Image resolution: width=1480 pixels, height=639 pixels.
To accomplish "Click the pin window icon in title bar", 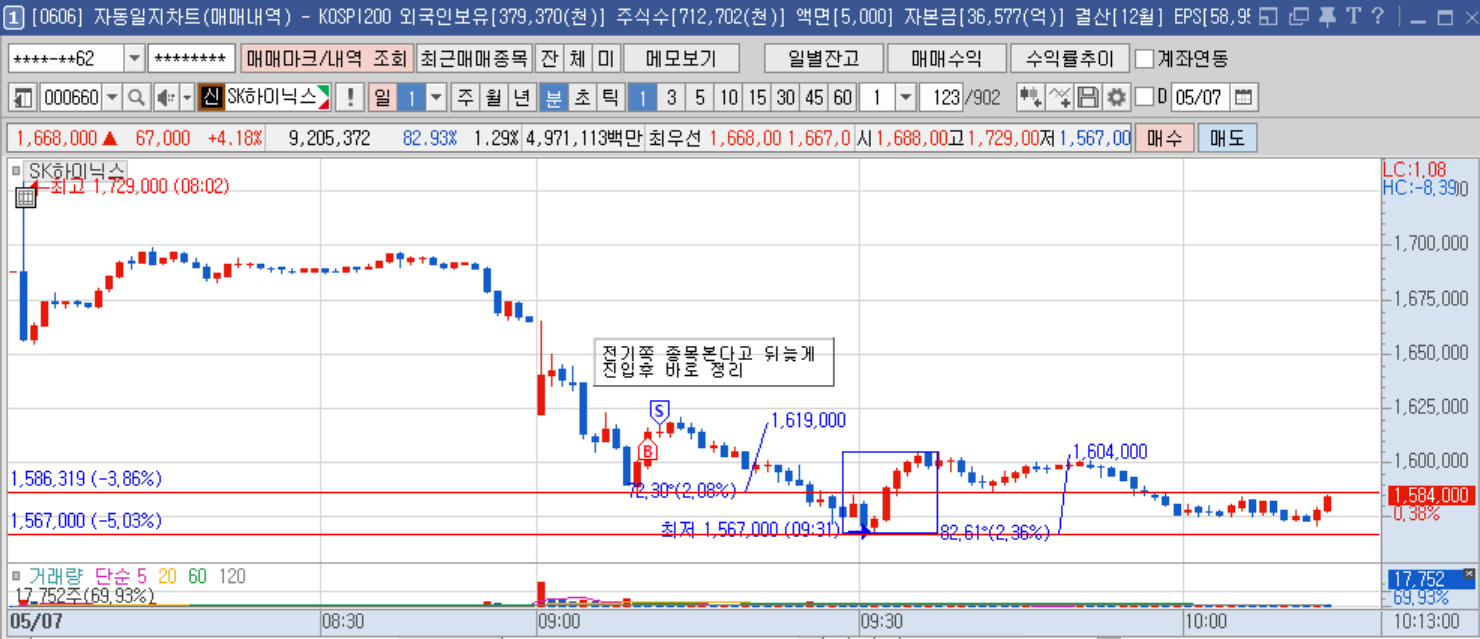I will pyautogui.click(x=1326, y=17).
